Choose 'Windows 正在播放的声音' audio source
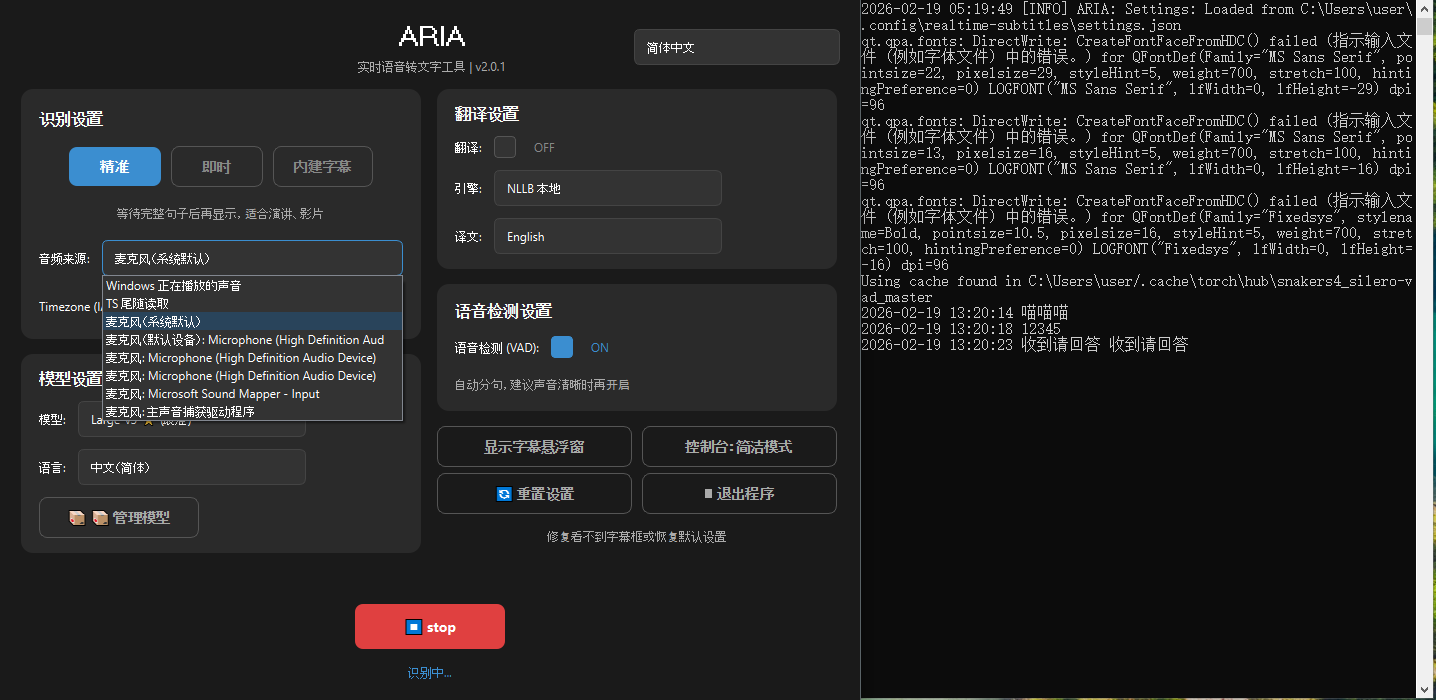Screen dimensions: 1436x700 [252, 286]
